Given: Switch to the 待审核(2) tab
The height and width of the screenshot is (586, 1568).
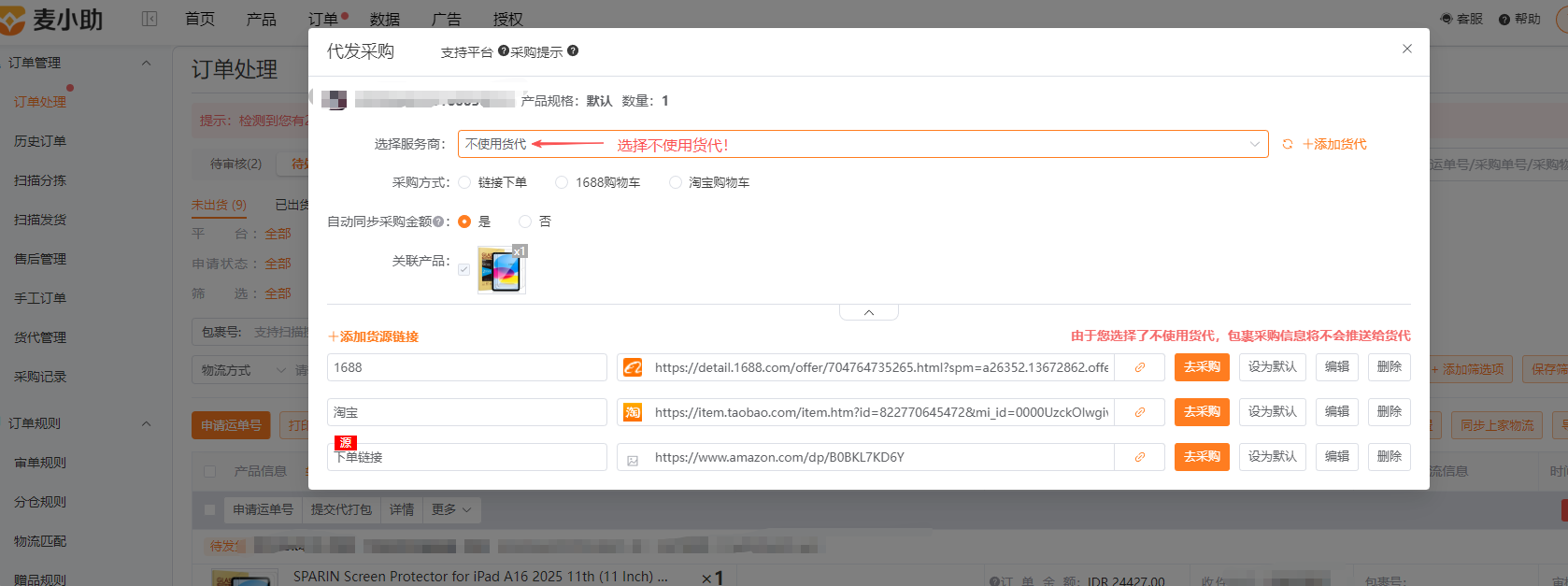Looking at the screenshot, I should [x=235, y=164].
